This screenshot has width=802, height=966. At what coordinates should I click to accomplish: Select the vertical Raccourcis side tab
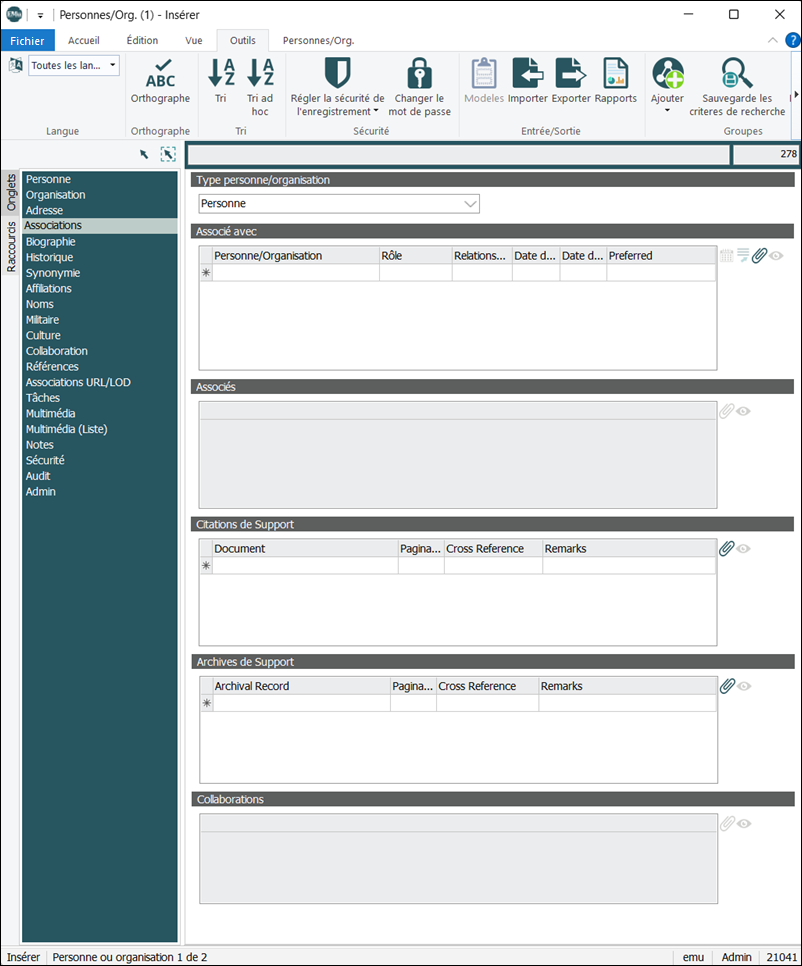pyautogui.click(x=11, y=247)
